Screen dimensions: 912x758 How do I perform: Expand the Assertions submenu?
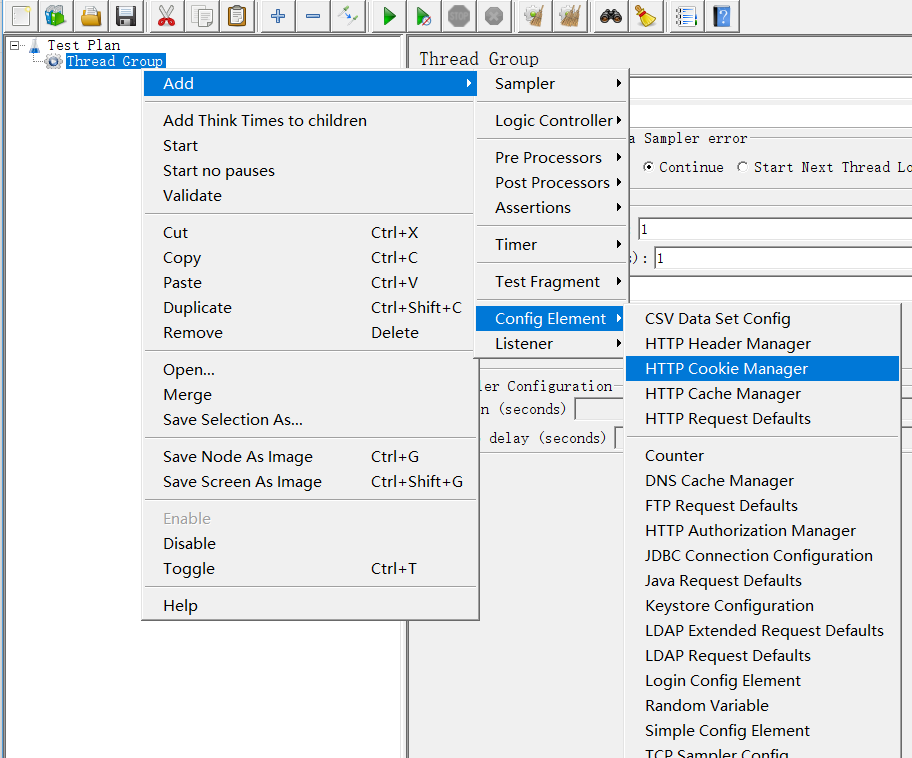coord(550,208)
